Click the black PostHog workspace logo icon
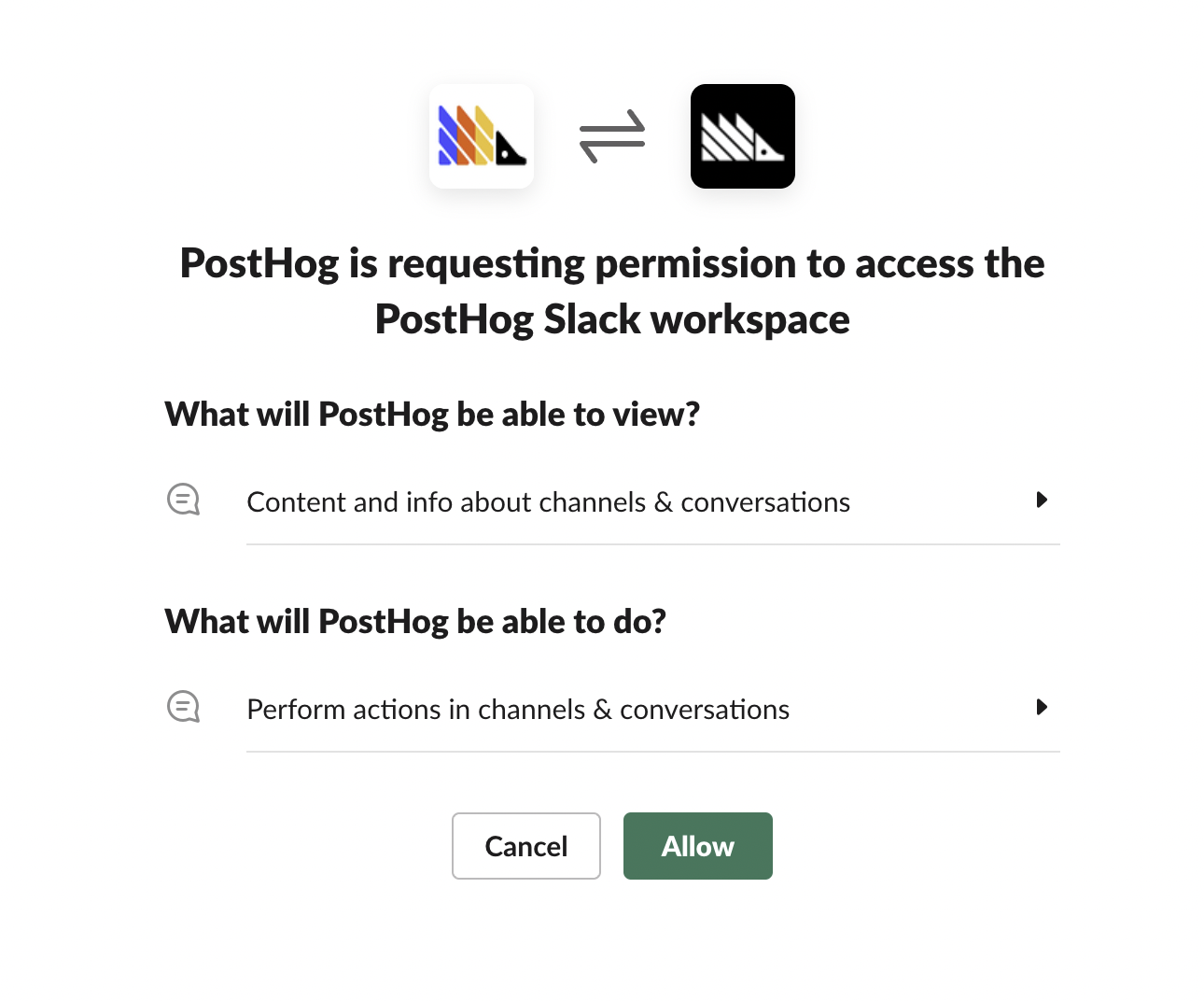This screenshot has height=1001, width=1204. pos(742,135)
